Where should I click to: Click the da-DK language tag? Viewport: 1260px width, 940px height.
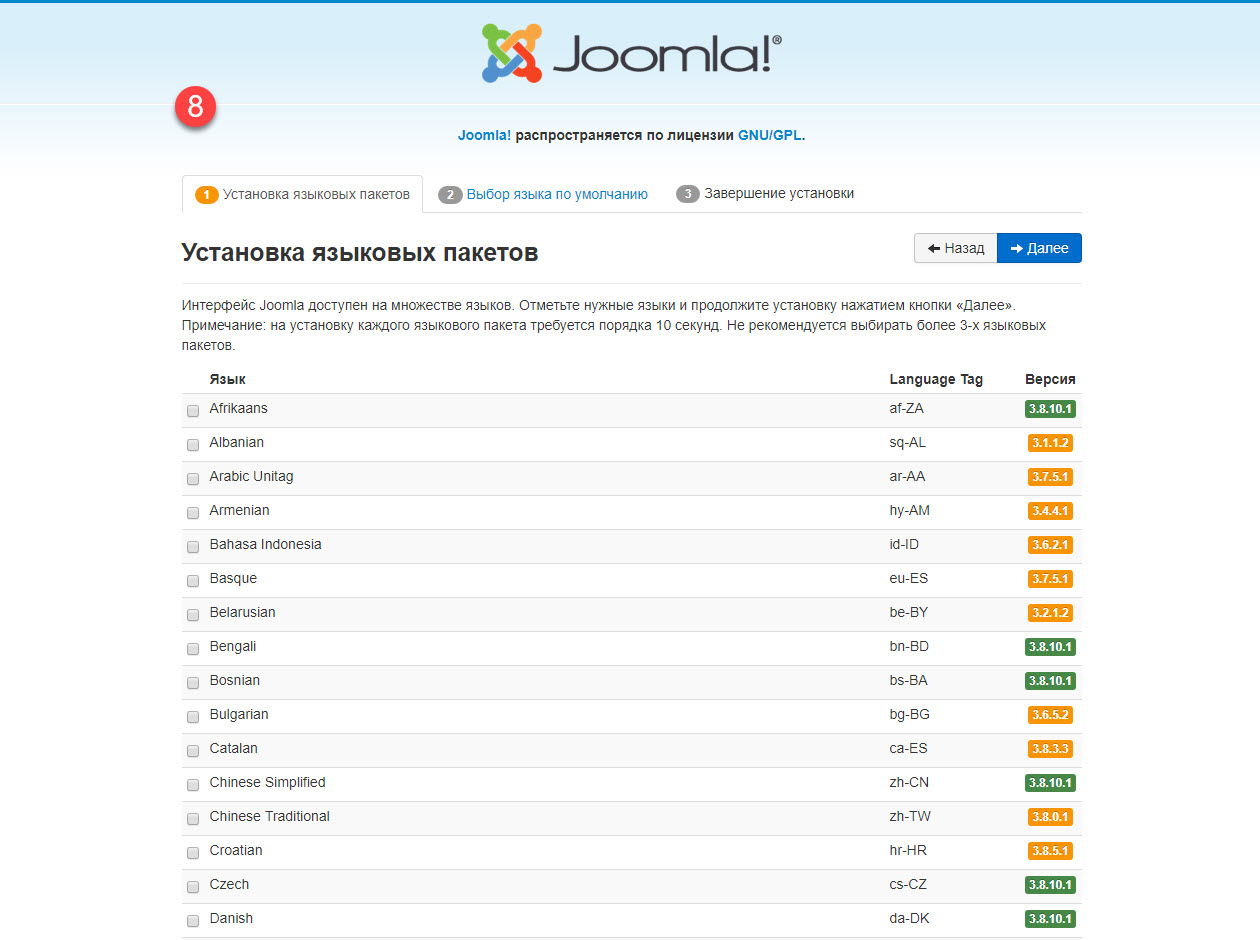pos(909,918)
